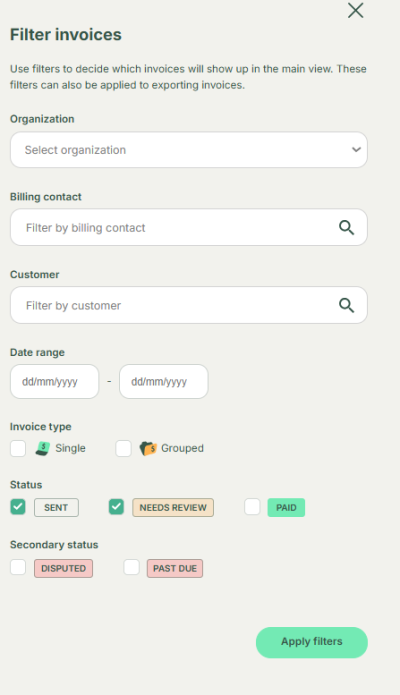The height and width of the screenshot is (695, 400).
Task: Click the billing contact search icon
Action: tap(346, 227)
